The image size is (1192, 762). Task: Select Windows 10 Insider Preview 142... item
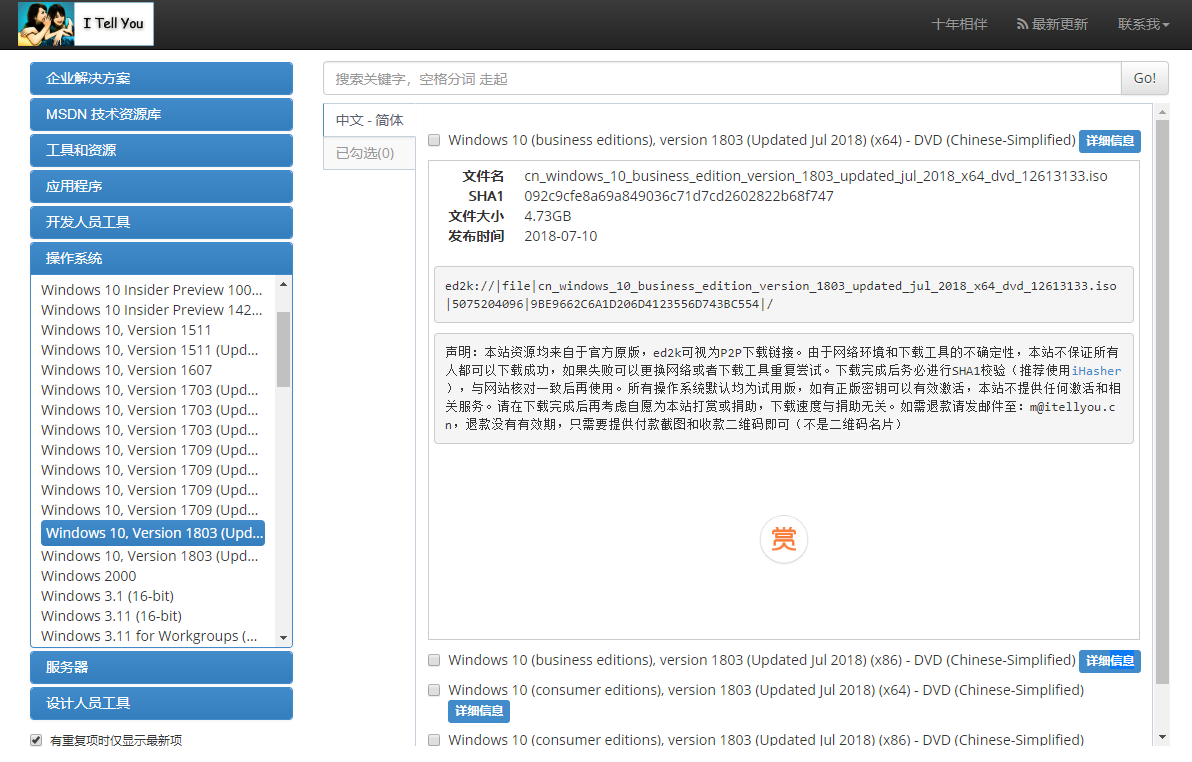(x=152, y=310)
